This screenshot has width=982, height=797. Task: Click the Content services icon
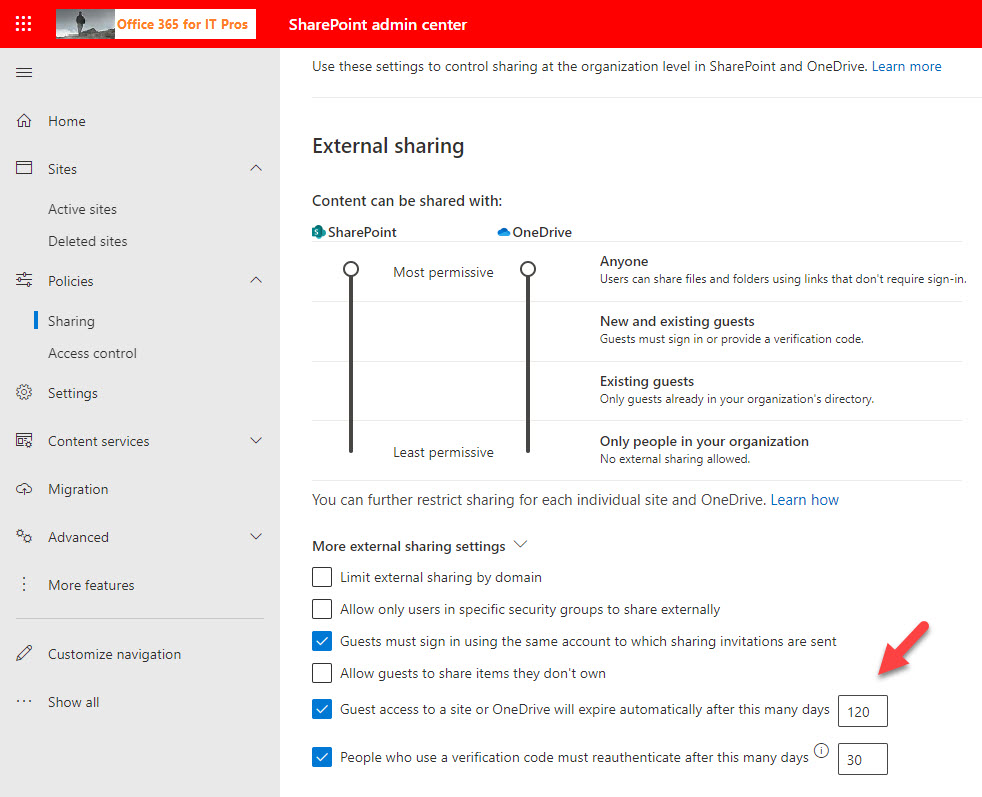[x=24, y=441]
